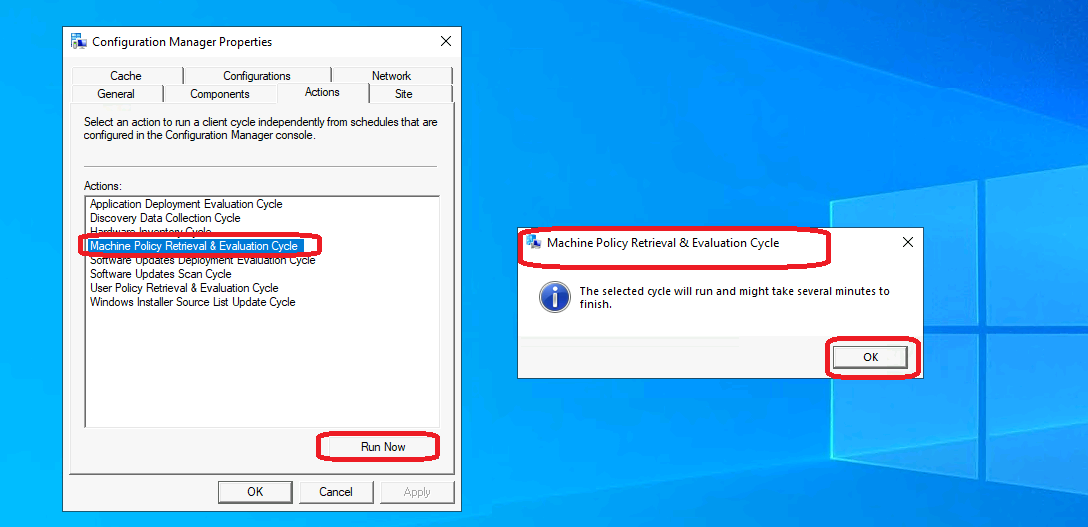Click OK in the Machine Policy dialog
Viewport: 1088px width, 527px height.
coord(870,356)
